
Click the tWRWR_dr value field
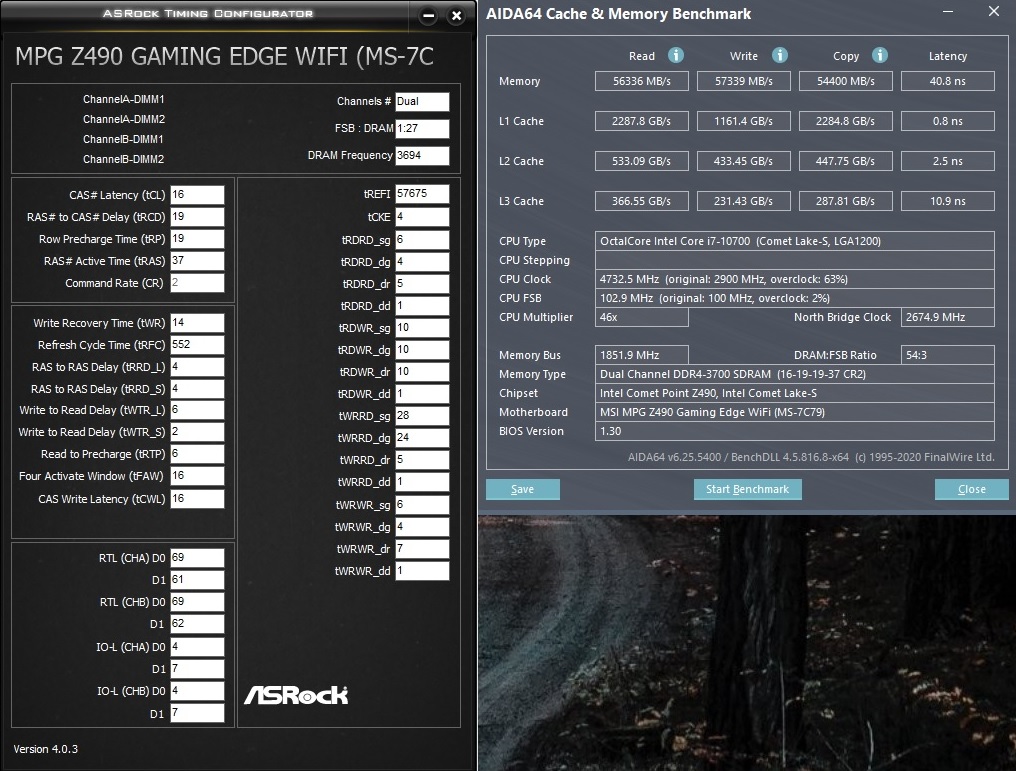pyautogui.click(x=422, y=549)
